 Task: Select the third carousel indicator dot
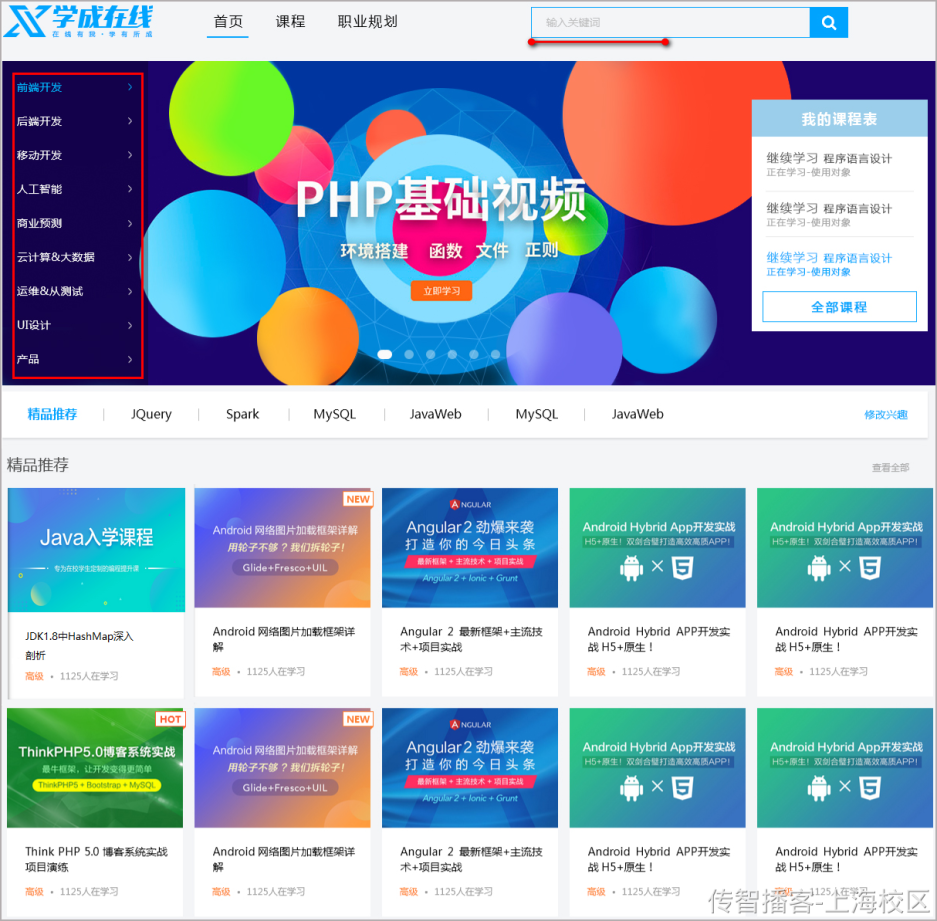tap(430, 354)
